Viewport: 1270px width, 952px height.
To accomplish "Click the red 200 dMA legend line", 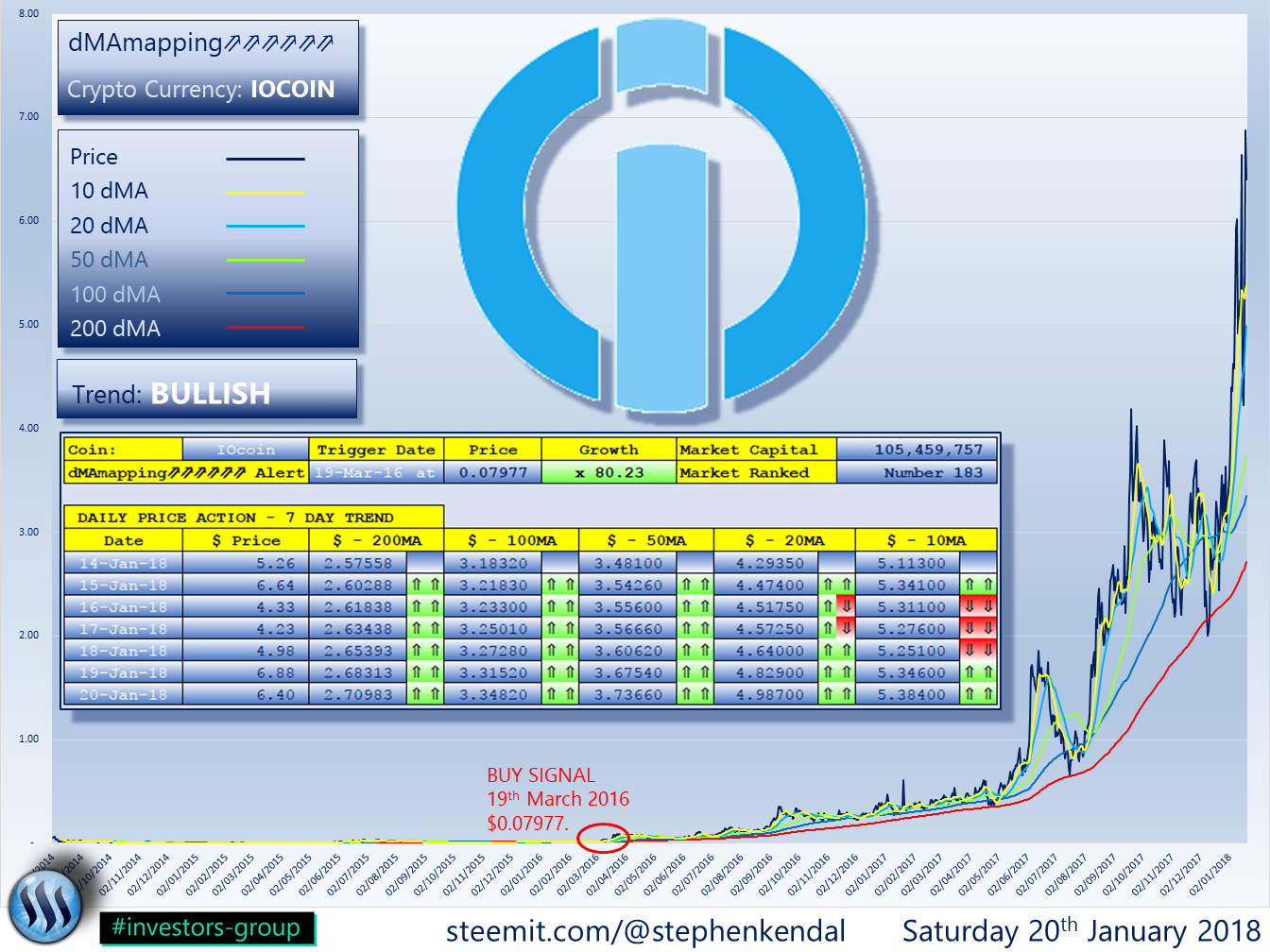I will pyautogui.click(x=266, y=327).
